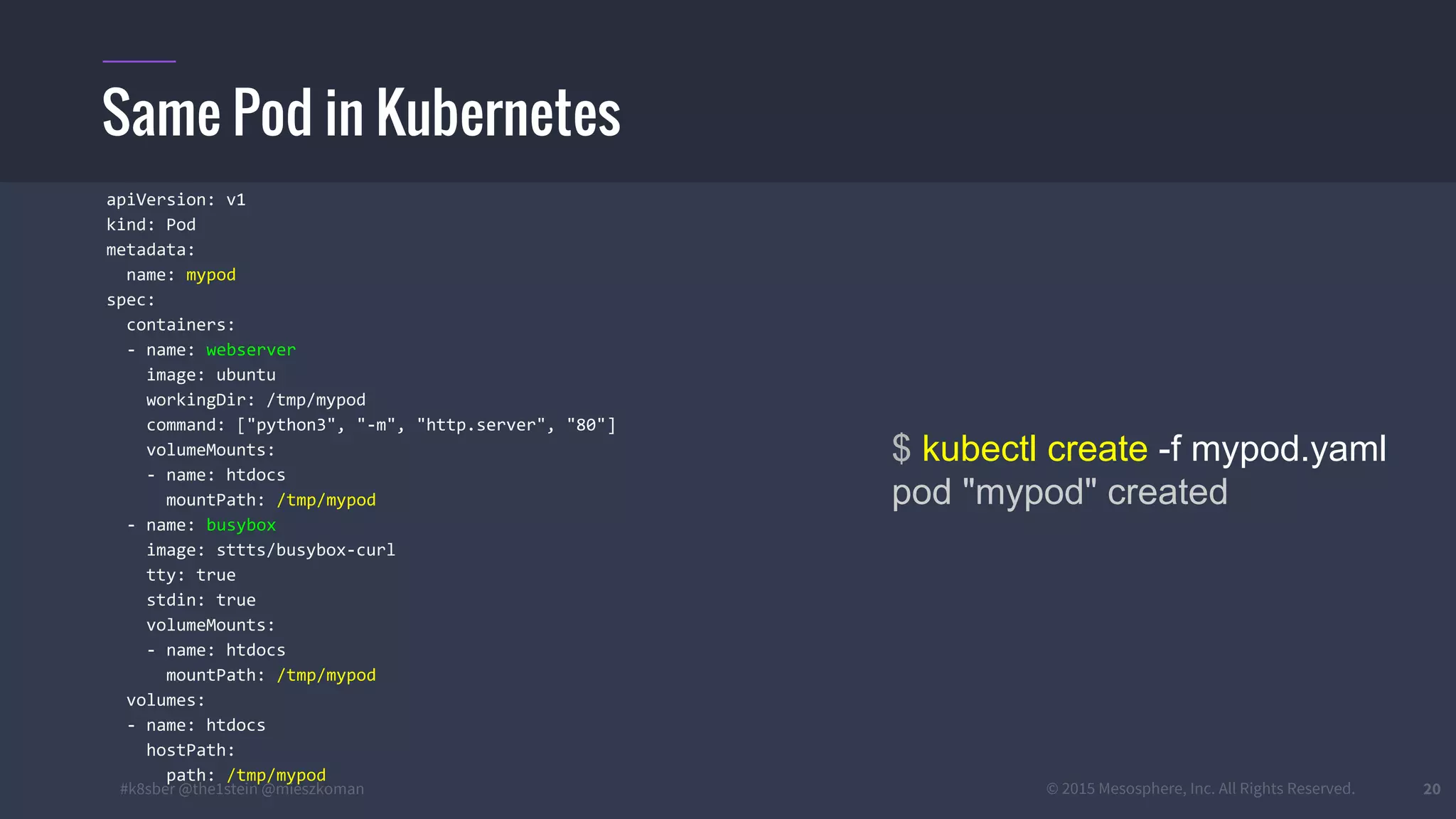Select the yellow mypod name value
The width and height of the screenshot is (1456, 819).
pos(210,275)
